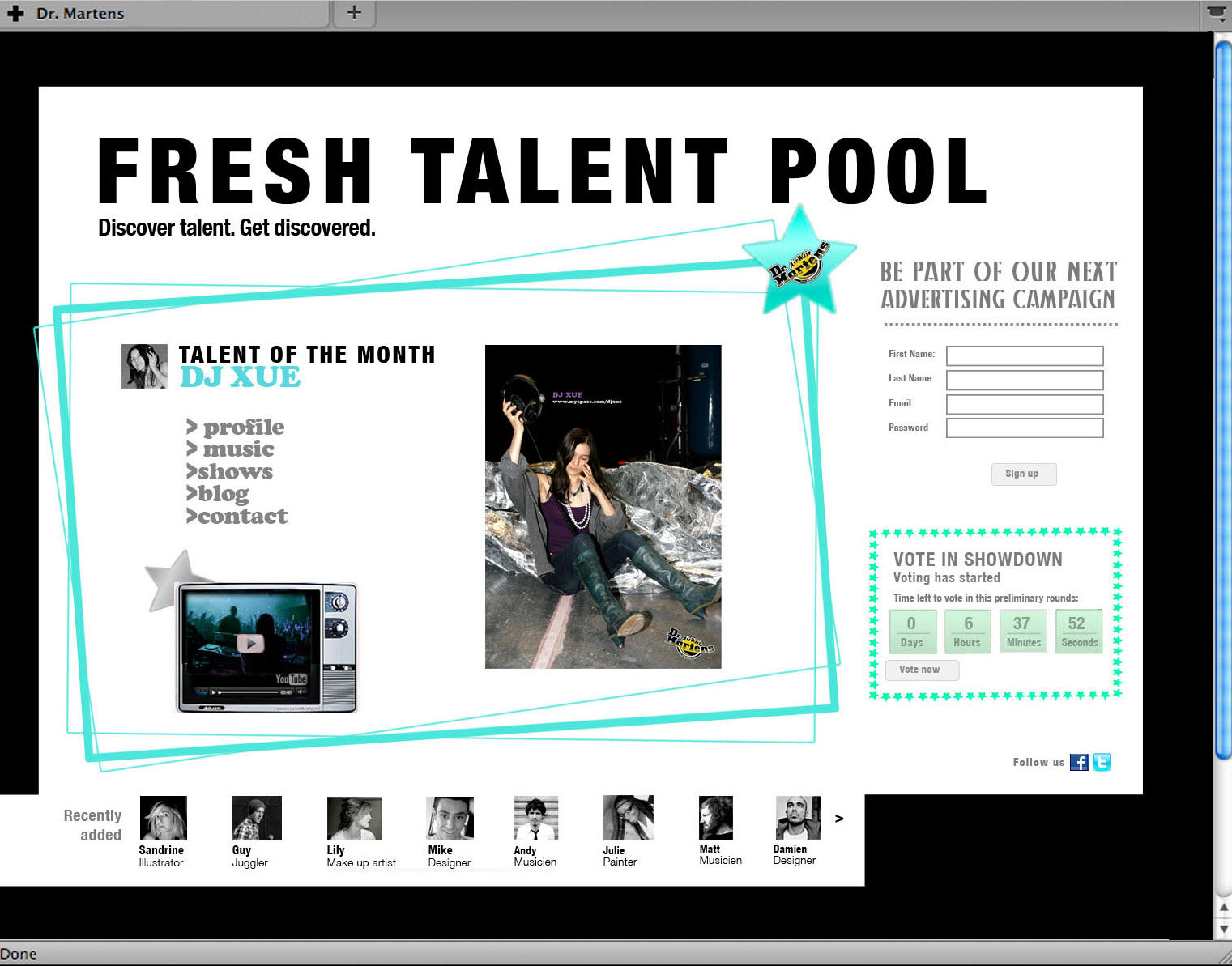Screen dimensions: 1232x966
Task: Click the 'Done' status bar text
Action: (19, 954)
